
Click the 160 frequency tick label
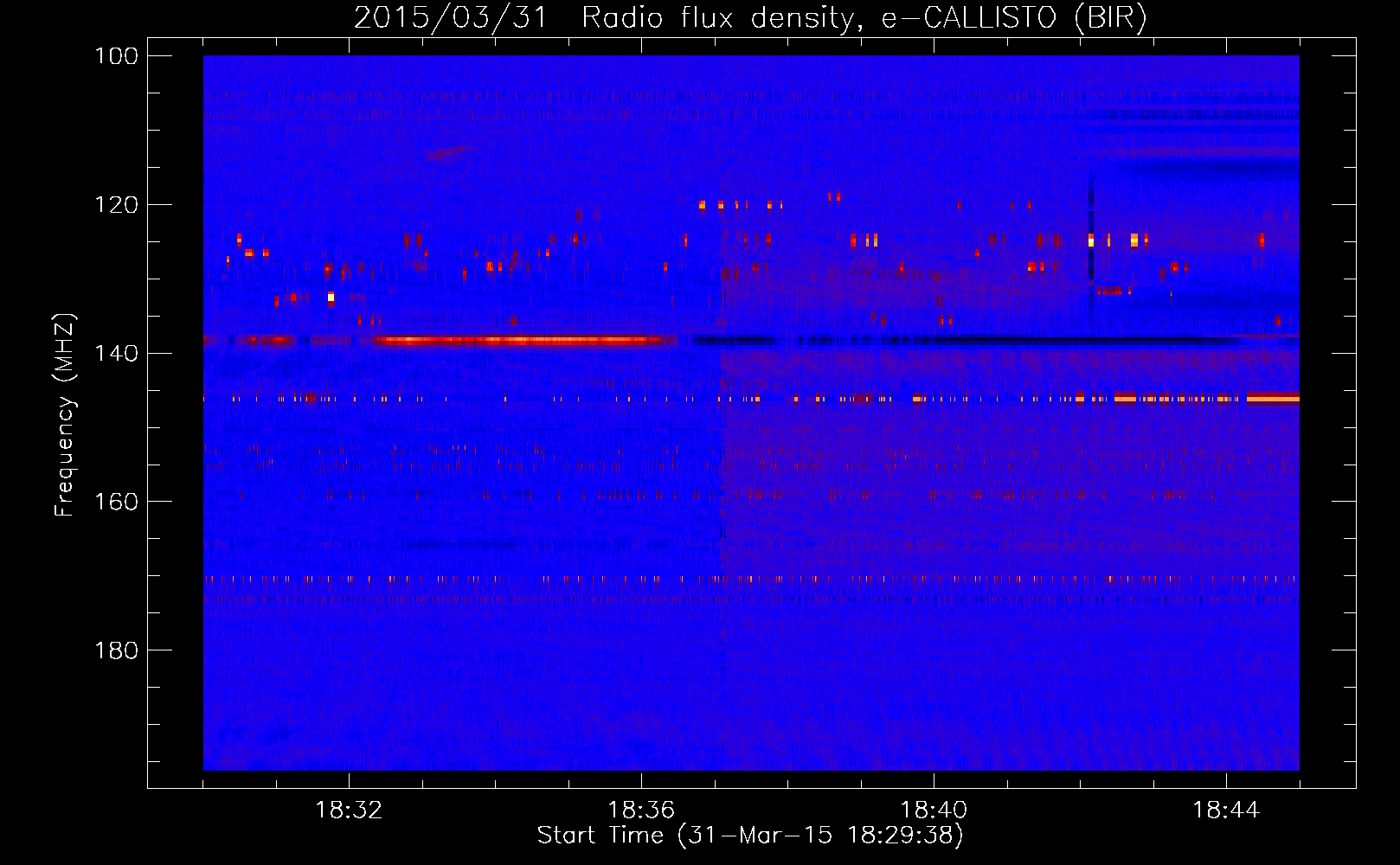[x=116, y=502]
